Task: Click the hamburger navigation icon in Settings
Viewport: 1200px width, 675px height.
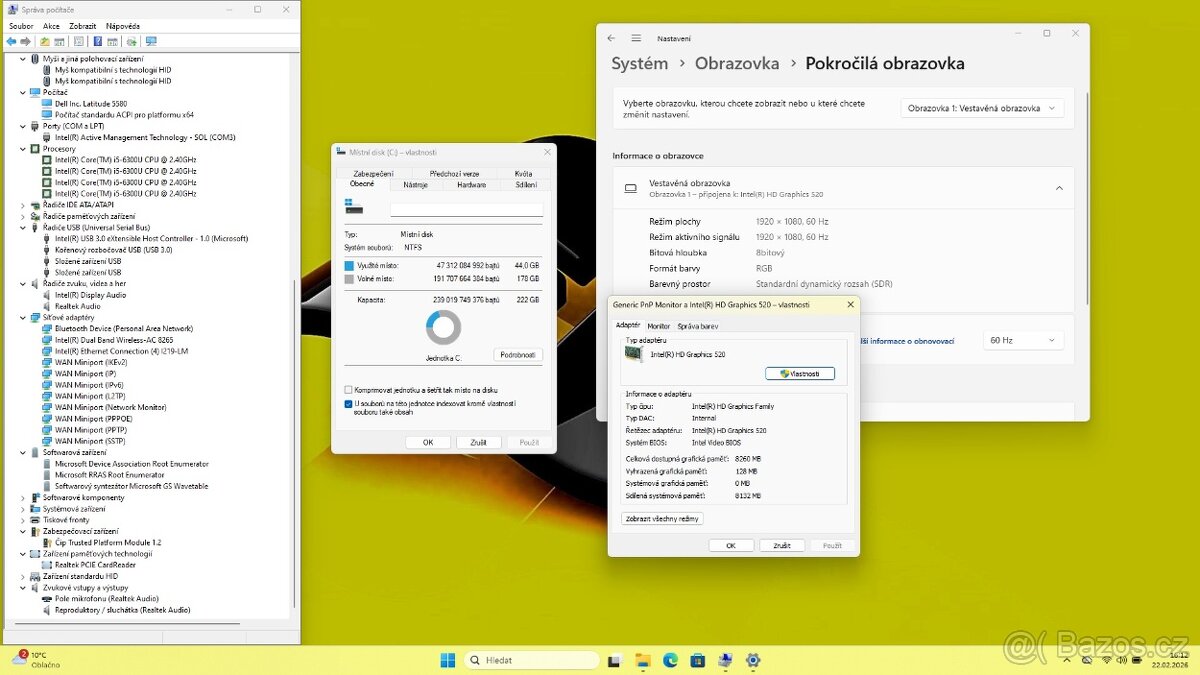Action: [x=636, y=37]
